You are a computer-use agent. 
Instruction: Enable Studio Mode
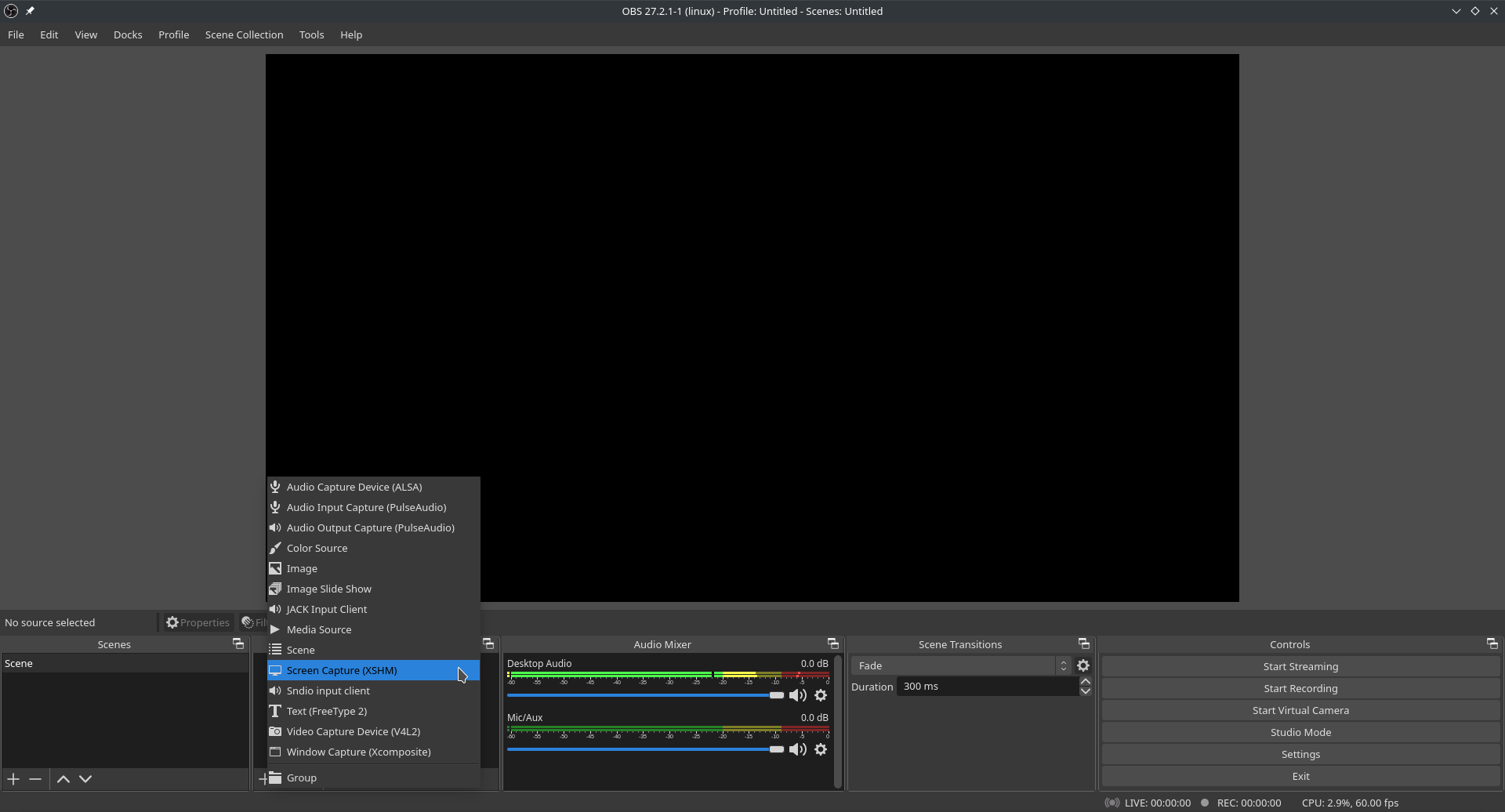(1300, 732)
